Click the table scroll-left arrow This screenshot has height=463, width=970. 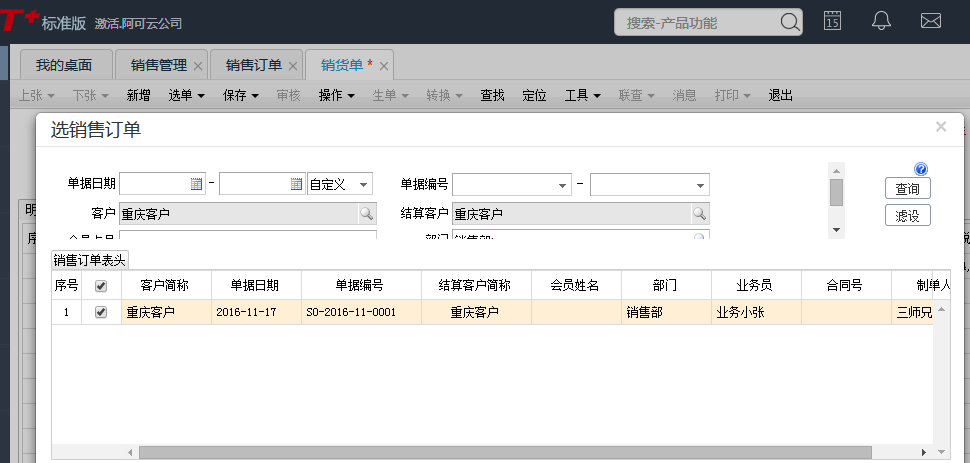pyautogui.click(x=130, y=452)
